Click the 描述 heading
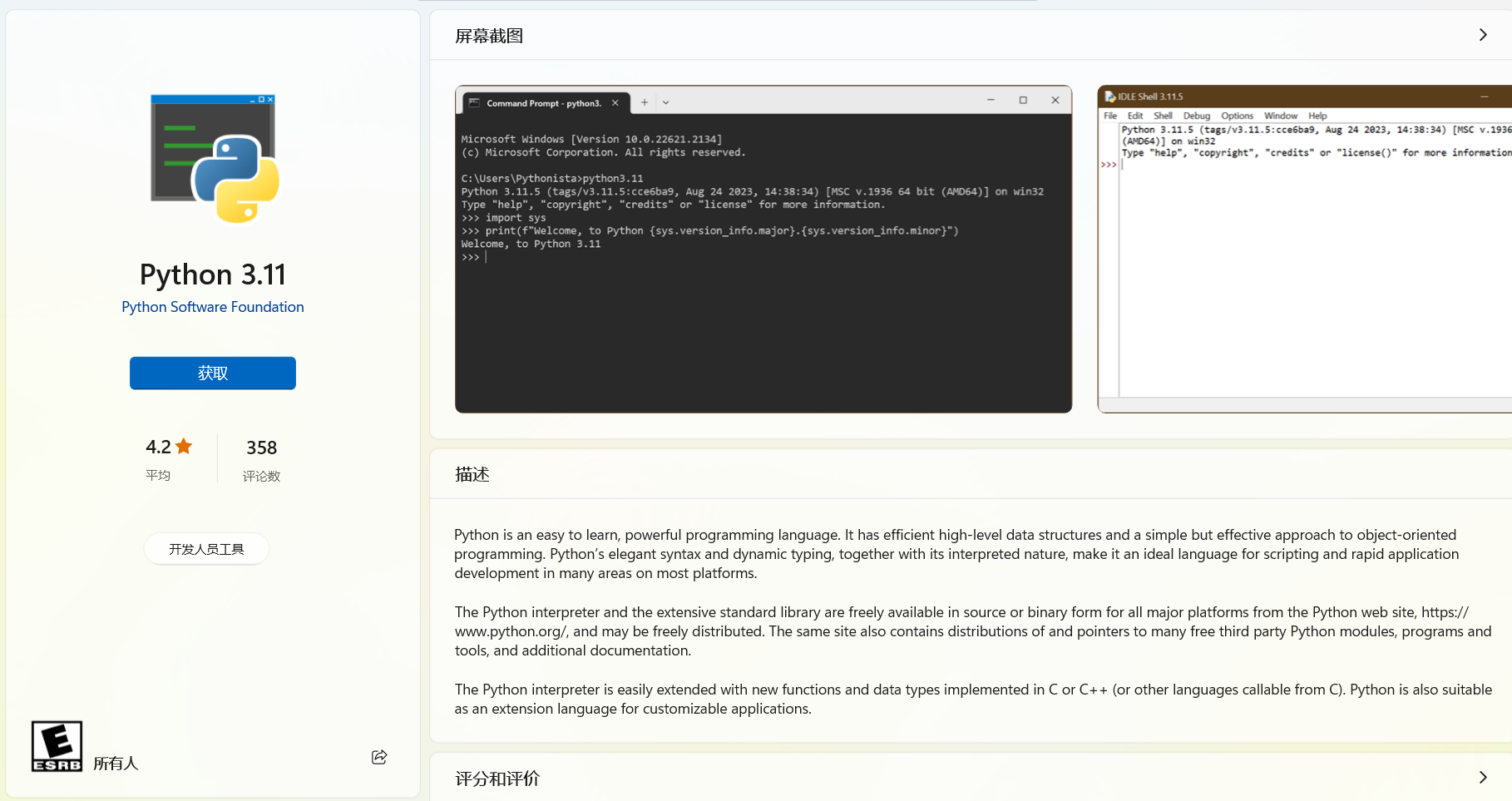1512x801 pixels. tap(472, 474)
